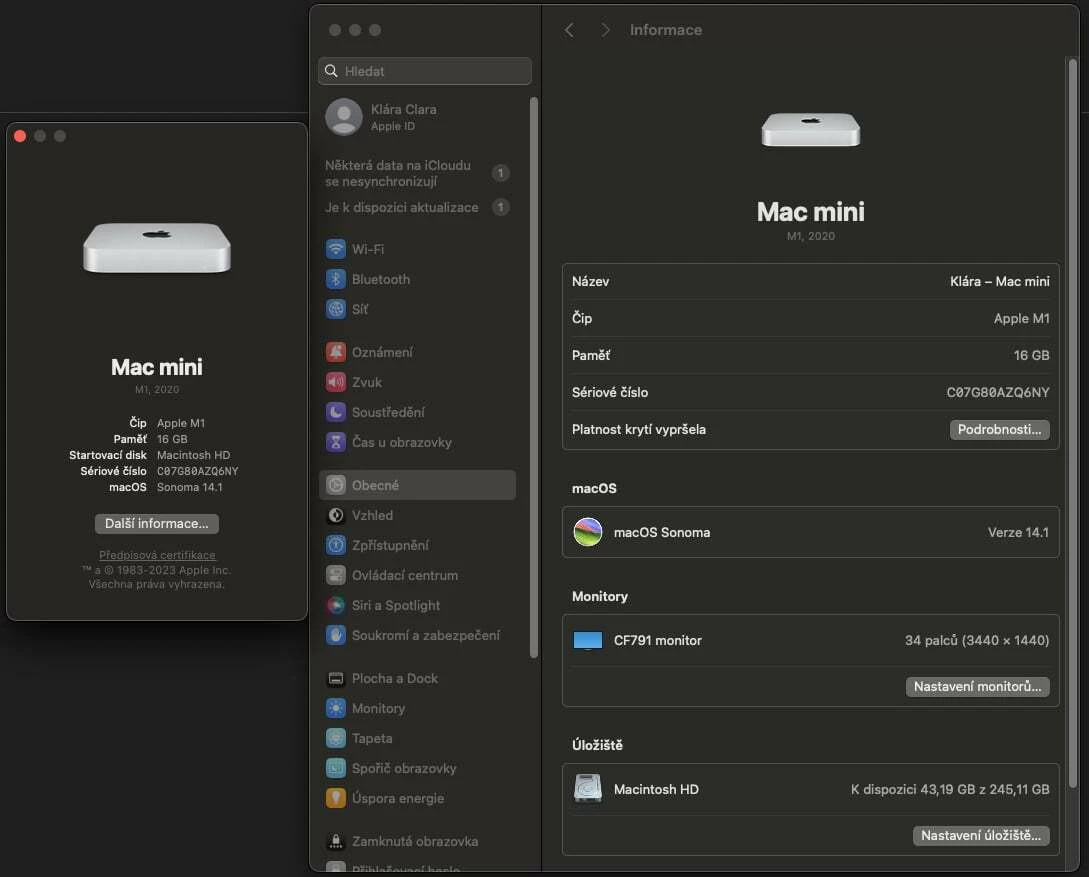Click the Hledat search field

[x=425, y=71]
